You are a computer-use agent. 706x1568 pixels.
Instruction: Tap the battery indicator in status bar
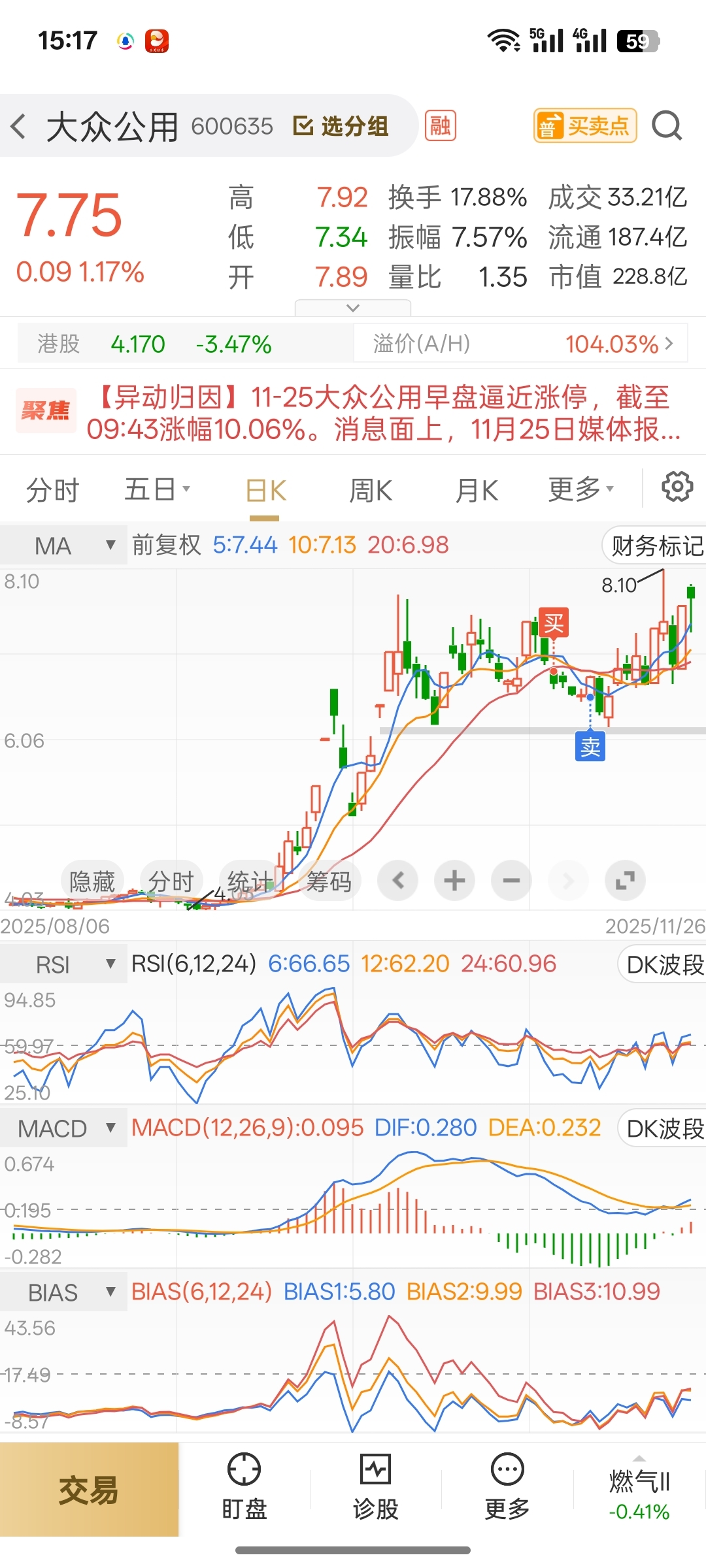coord(638,41)
